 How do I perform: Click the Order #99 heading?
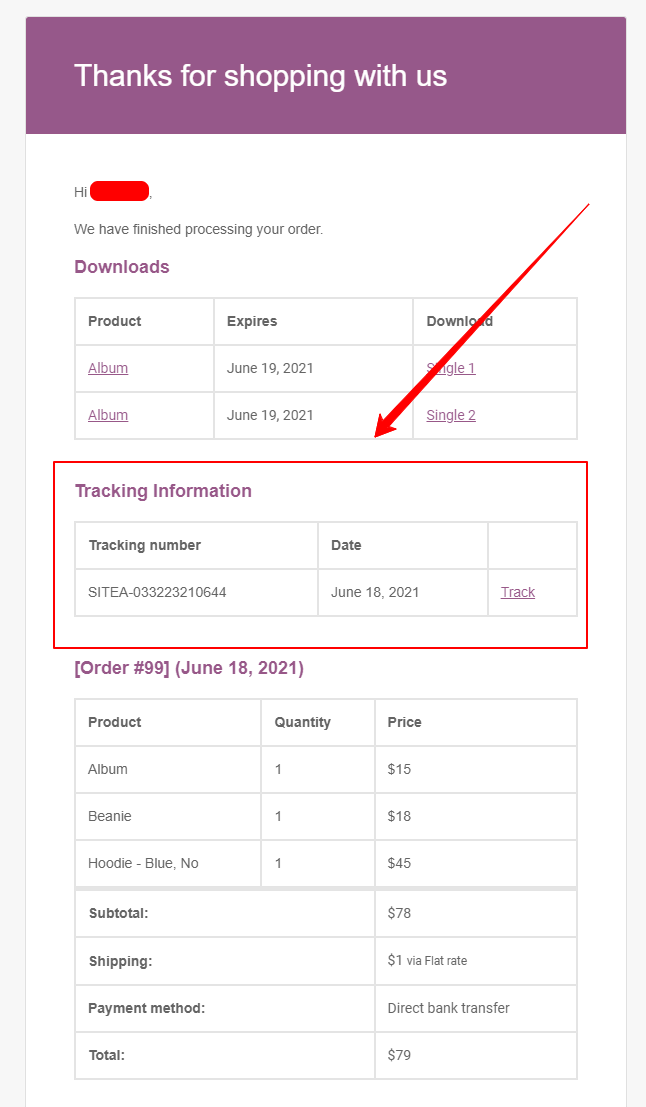coord(189,668)
